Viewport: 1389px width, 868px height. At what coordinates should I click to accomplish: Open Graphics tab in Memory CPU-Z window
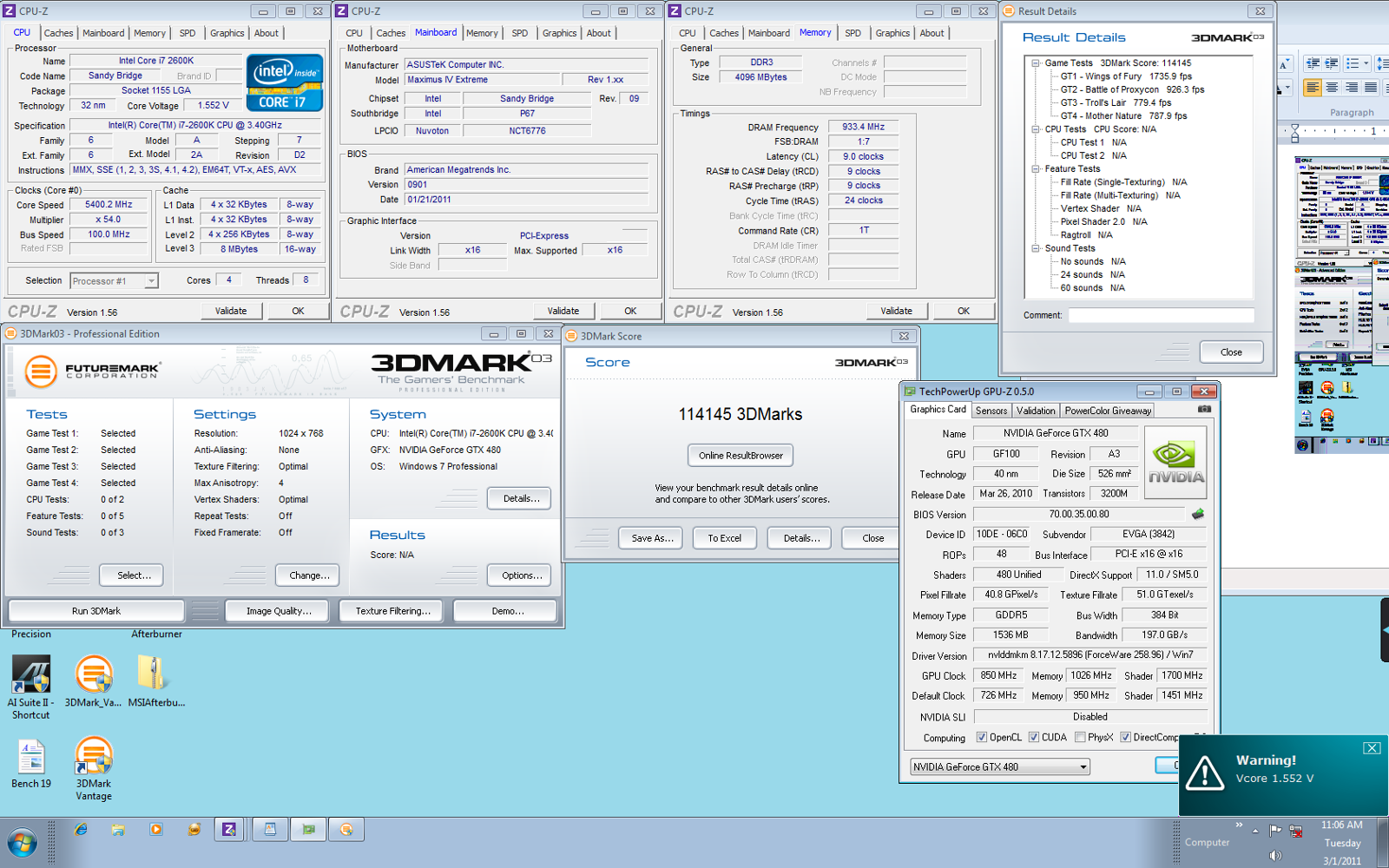click(892, 33)
